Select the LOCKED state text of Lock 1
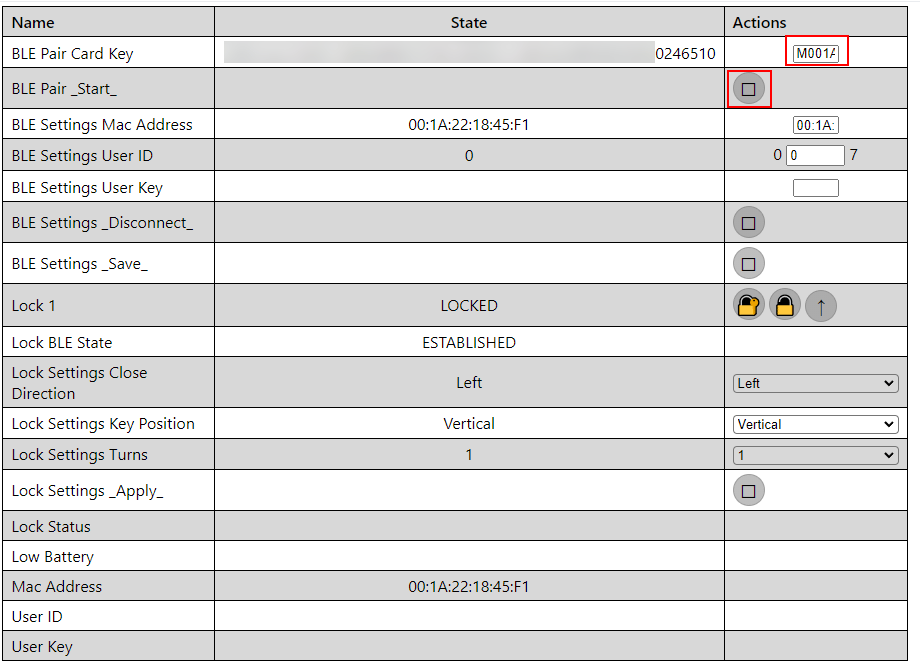Image resolution: width=920 pixels, height=672 pixels. pos(469,306)
